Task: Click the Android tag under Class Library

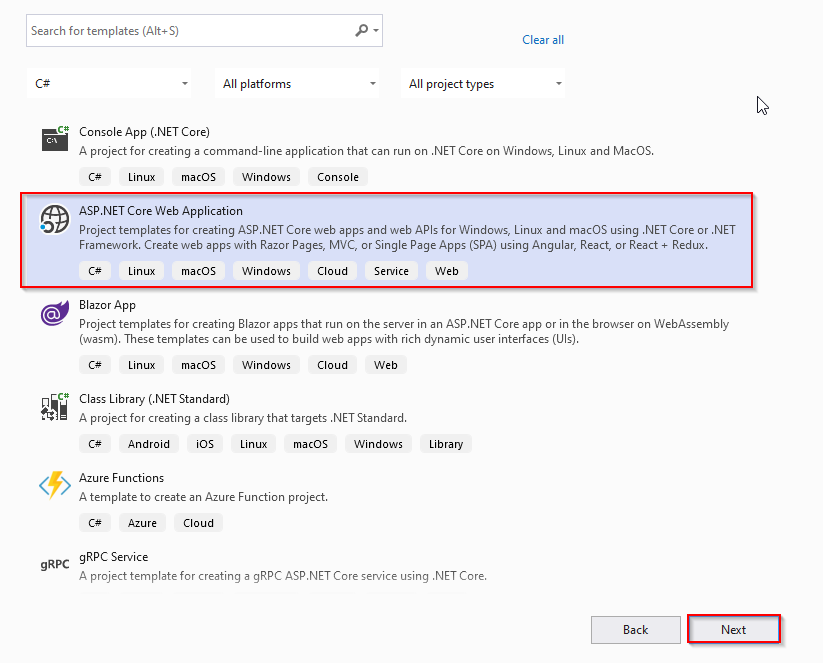Action: [x=149, y=444]
